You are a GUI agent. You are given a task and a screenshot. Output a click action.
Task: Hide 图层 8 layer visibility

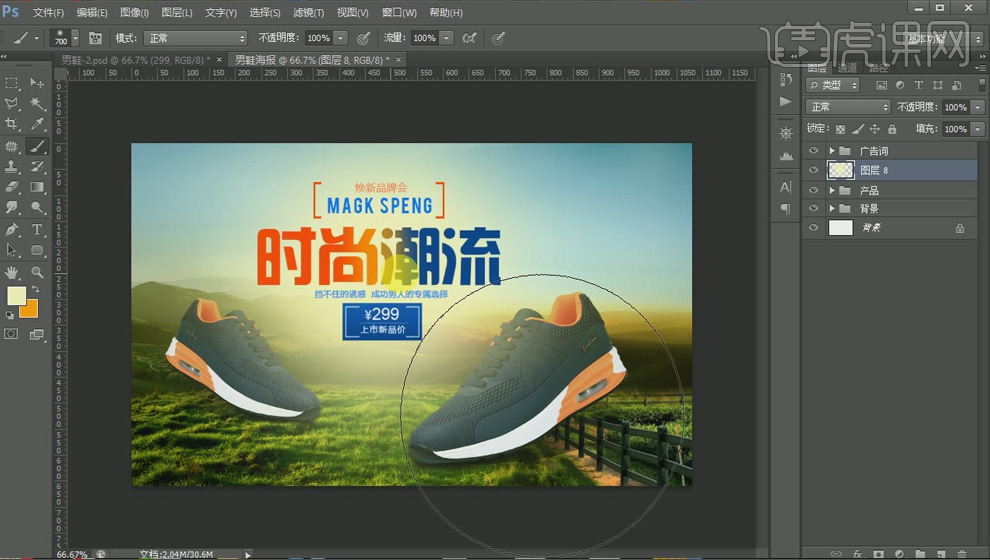(813, 169)
